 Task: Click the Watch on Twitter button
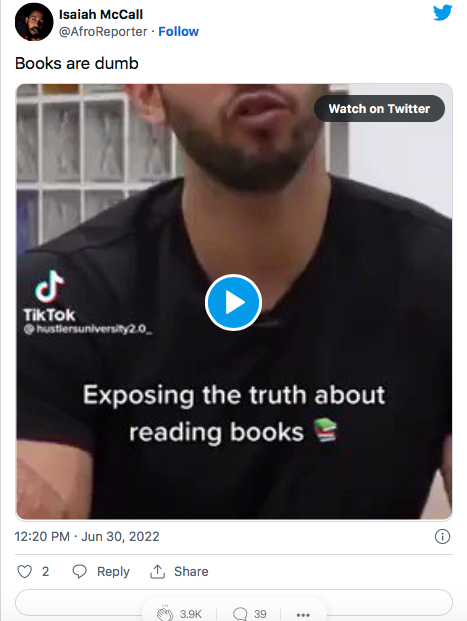pyautogui.click(x=379, y=109)
